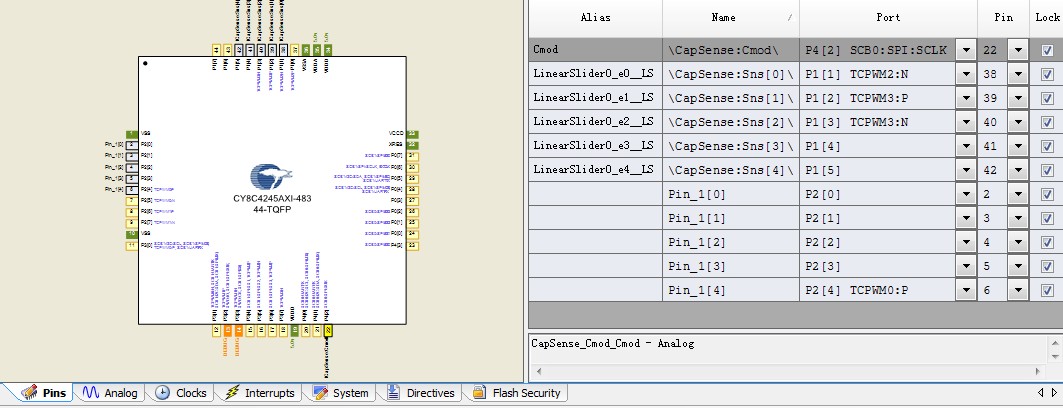The width and height of the screenshot is (1063, 408).
Task: Click the Directives document icon
Action: click(x=394, y=393)
